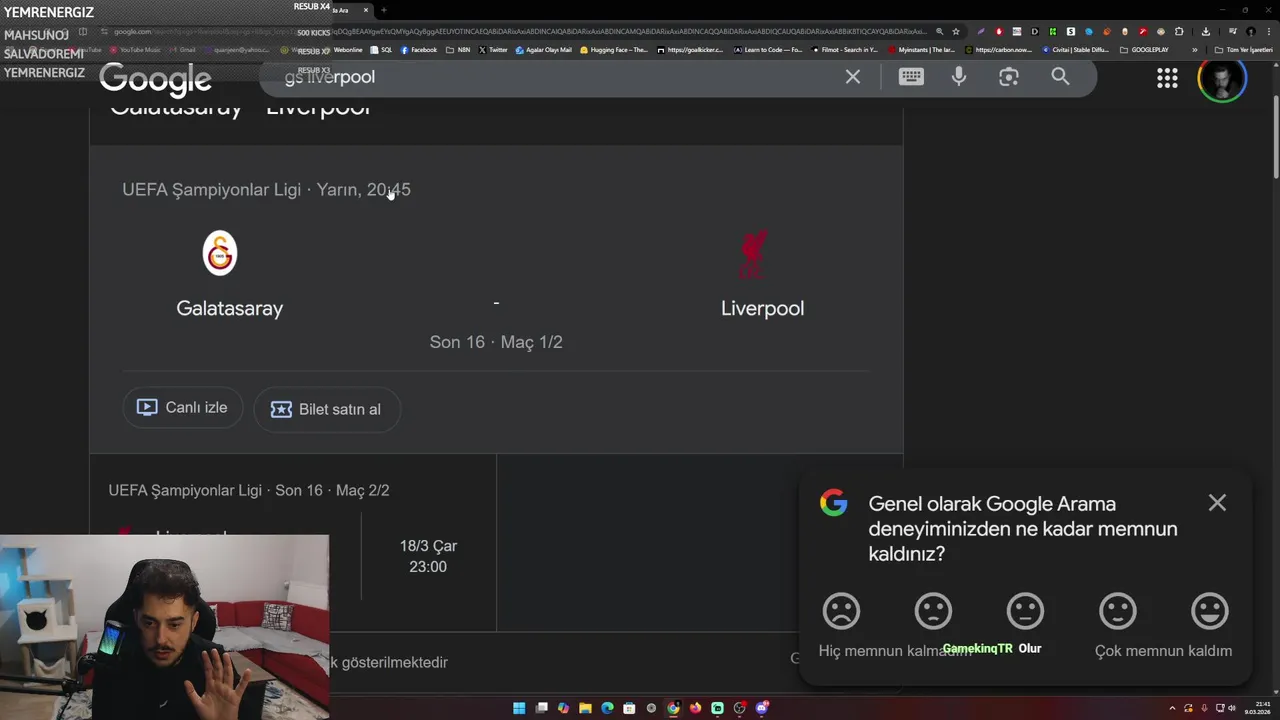This screenshot has height=720, width=1280.
Task: Open Microsoft Edge from the taskbar
Action: (607, 708)
